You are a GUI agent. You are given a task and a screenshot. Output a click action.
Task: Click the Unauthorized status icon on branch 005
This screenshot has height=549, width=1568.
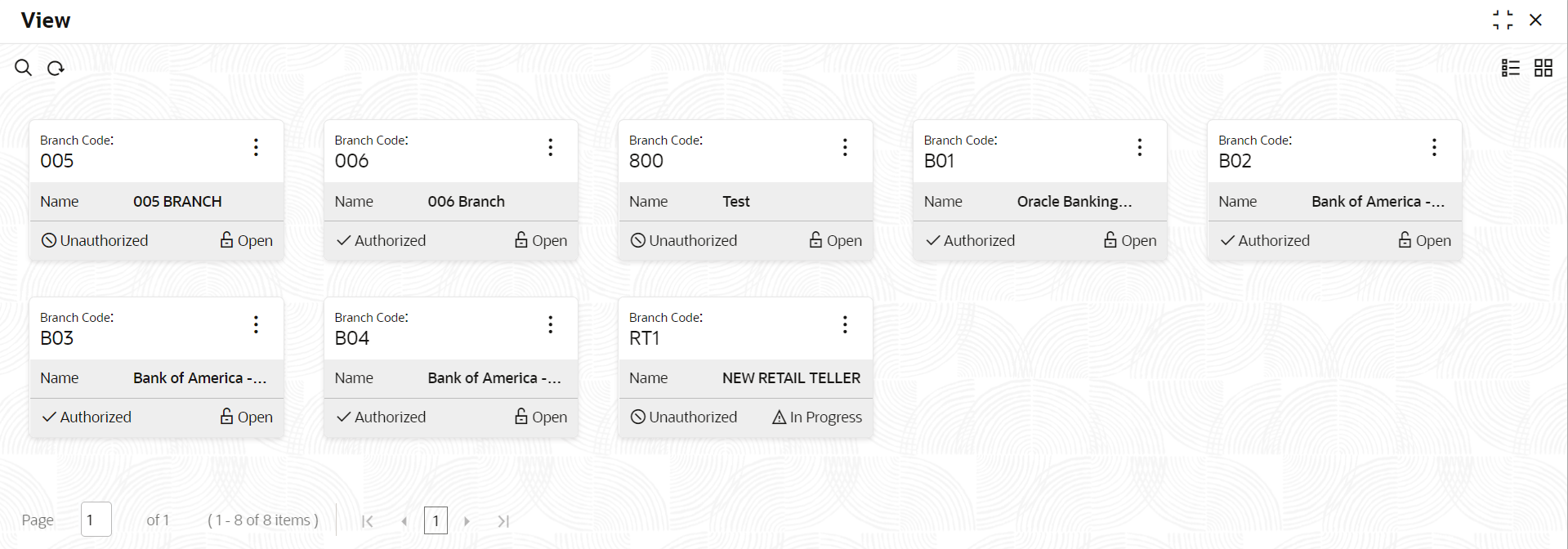point(47,239)
